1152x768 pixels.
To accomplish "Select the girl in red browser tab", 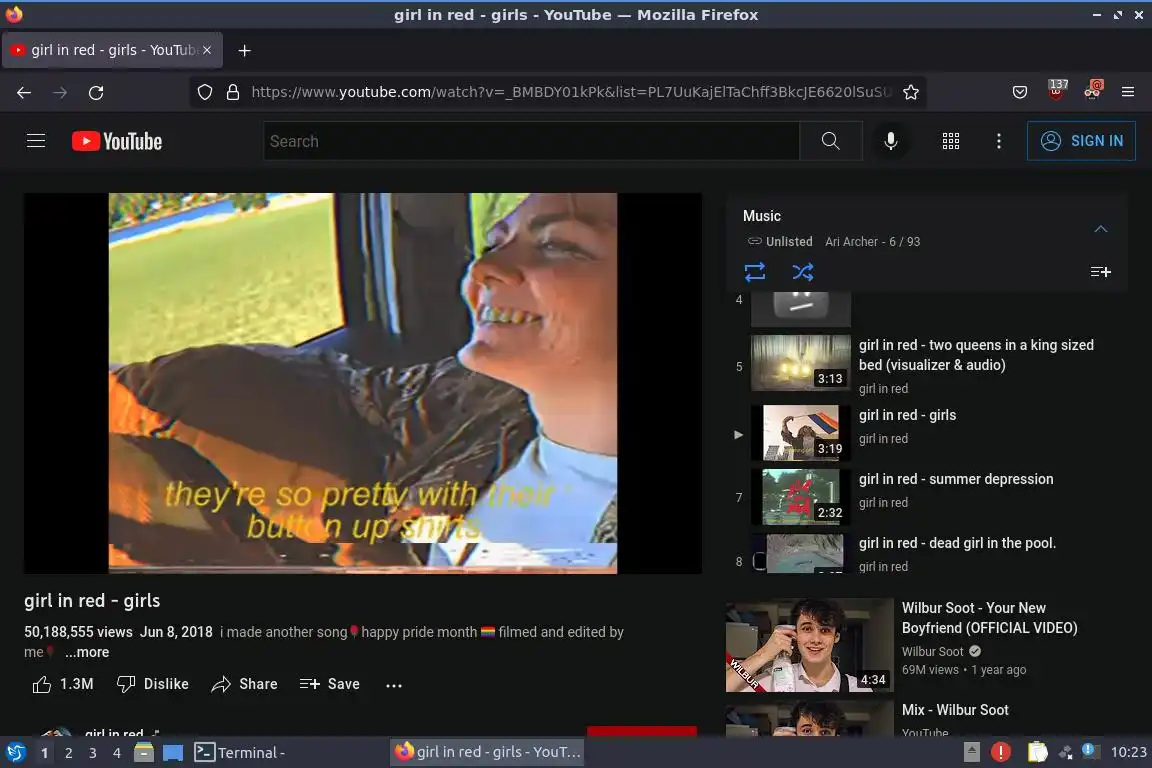I will coord(112,50).
